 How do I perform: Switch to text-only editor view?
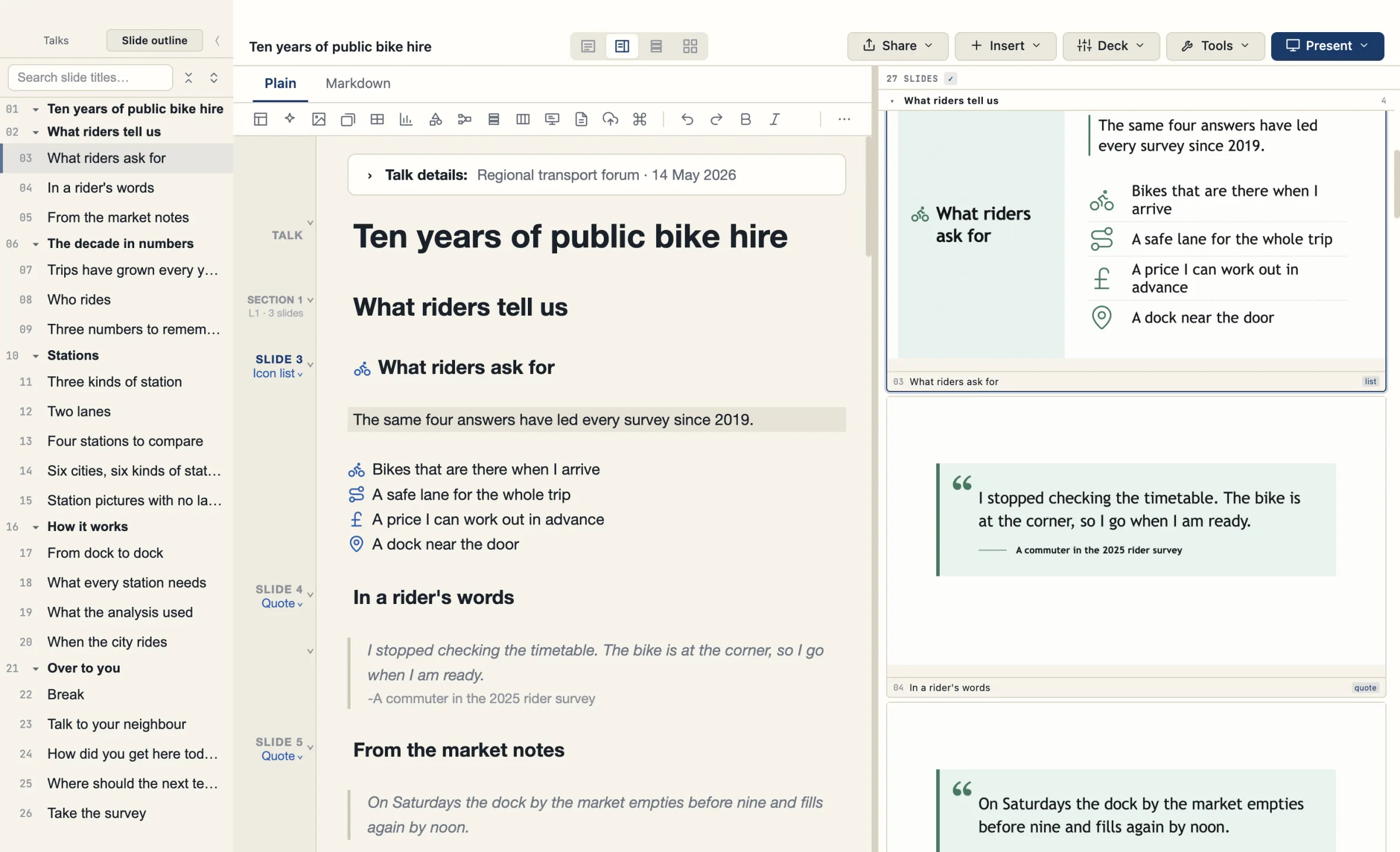pyautogui.click(x=588, y=46)
